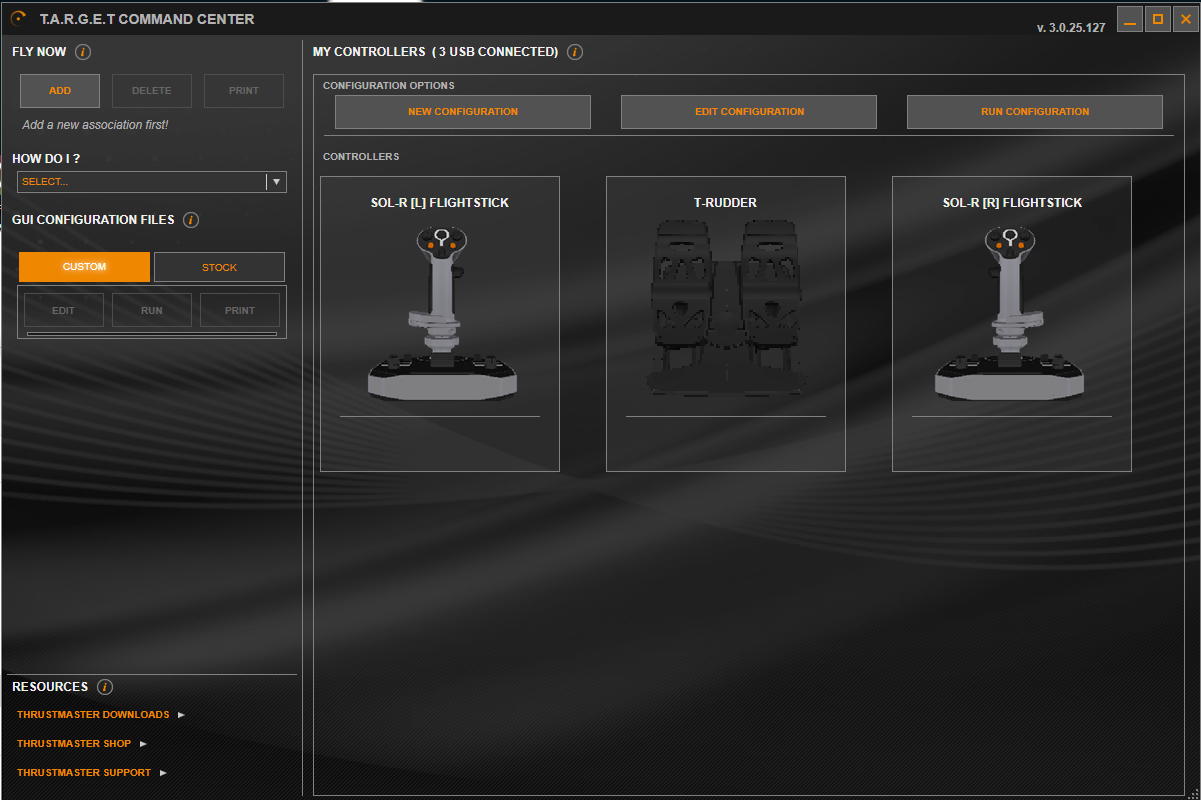The width and height of the screenshot is (1201, 800).
Task: Click the Select... combo box field
Action: (141, 182)
